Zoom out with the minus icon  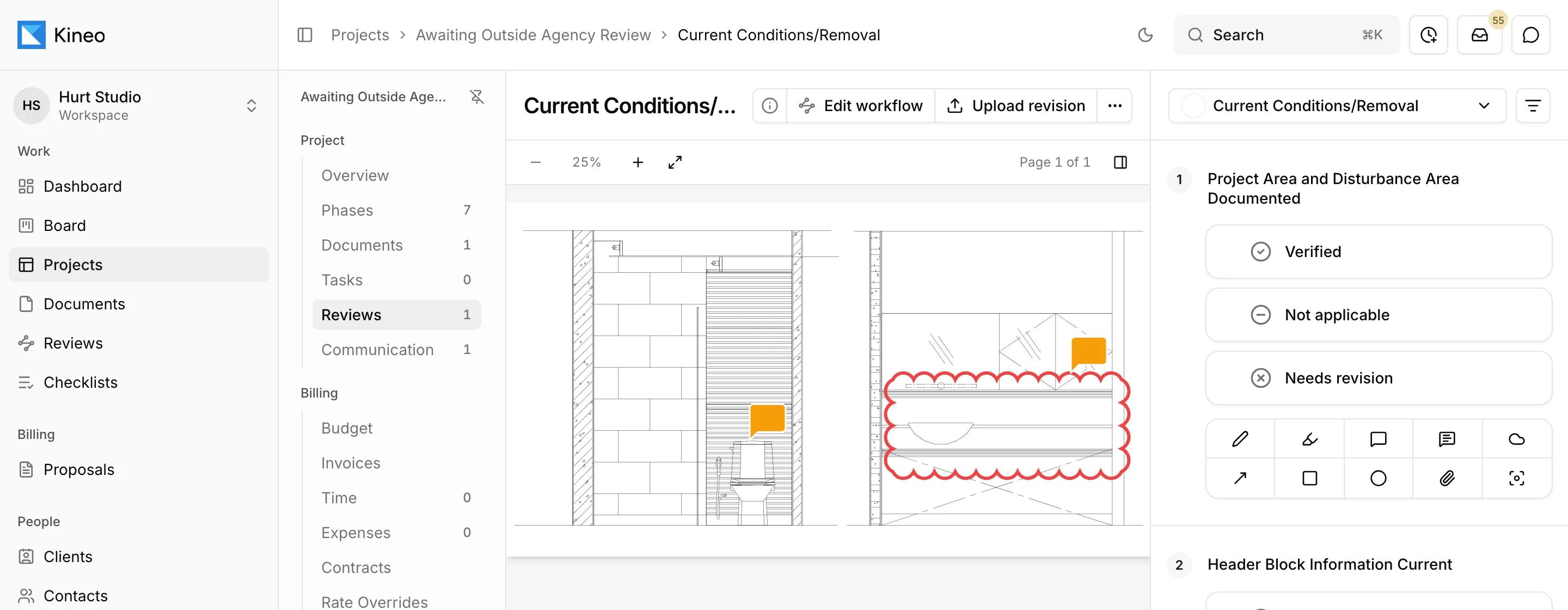536,162
